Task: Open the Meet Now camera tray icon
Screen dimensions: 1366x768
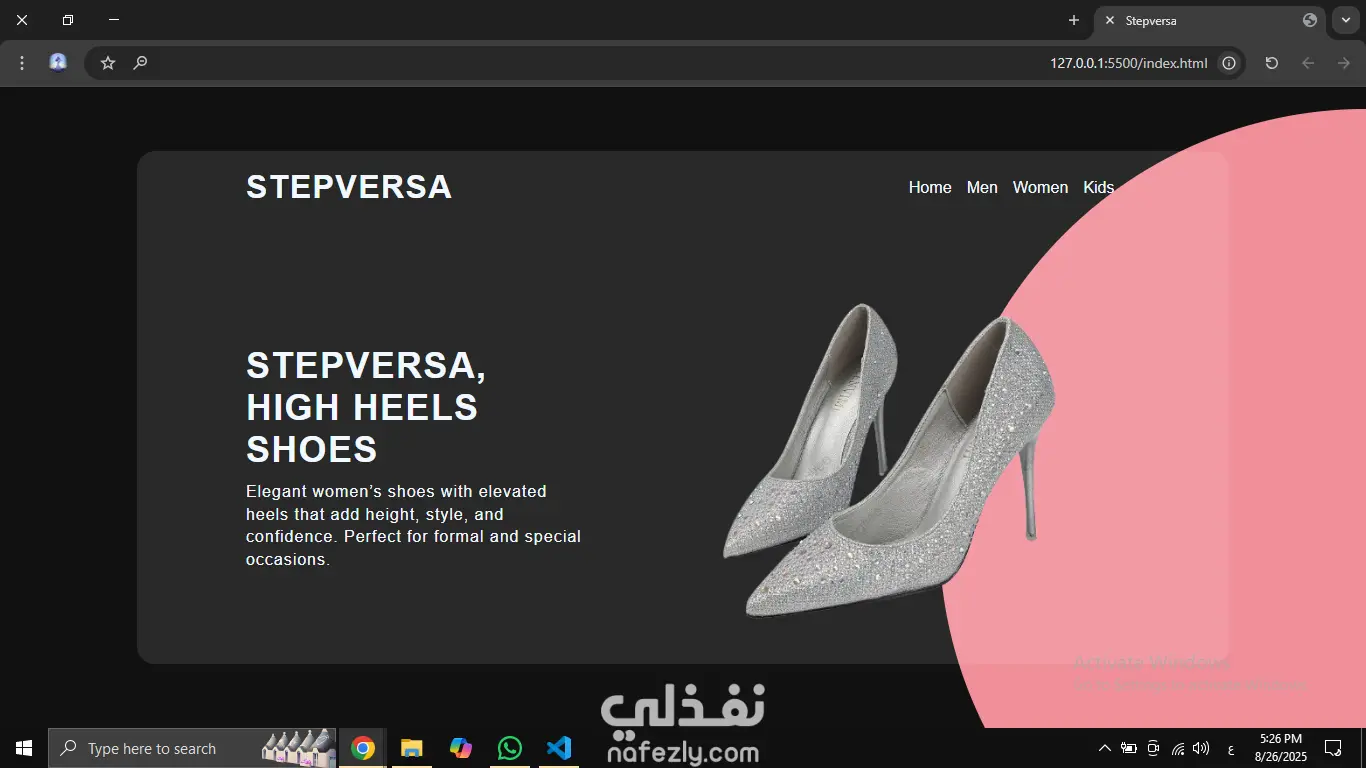Action: click(x=1153, y=748)
